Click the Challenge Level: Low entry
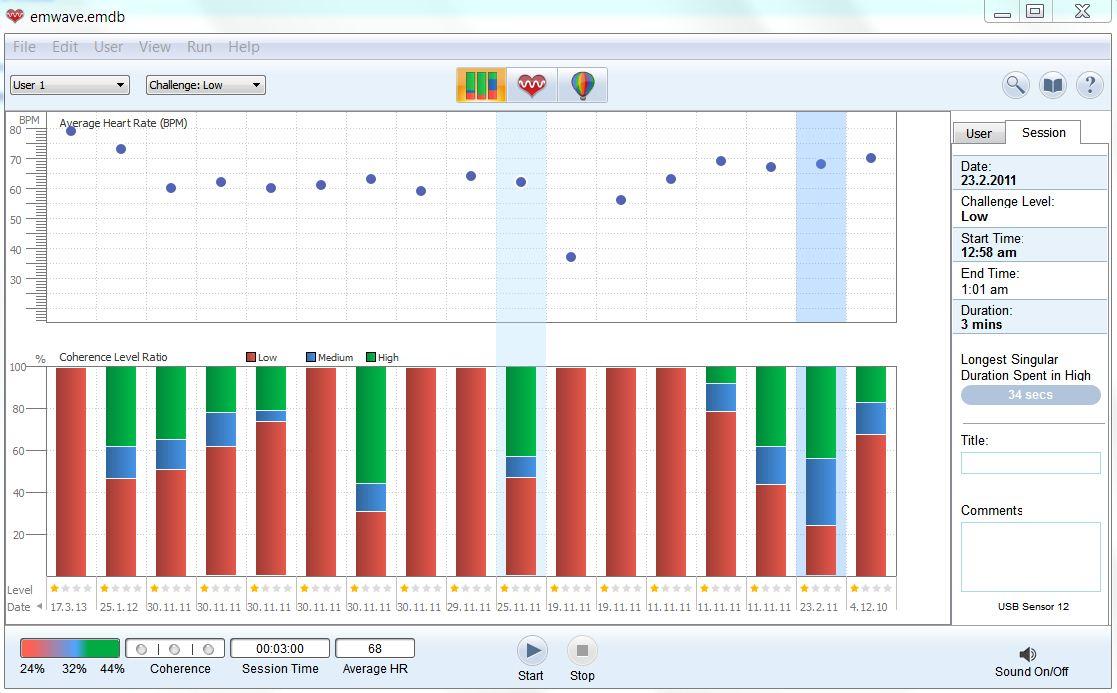The height and width of the screenshot is (693, 1117). [x=1030, y=209]
